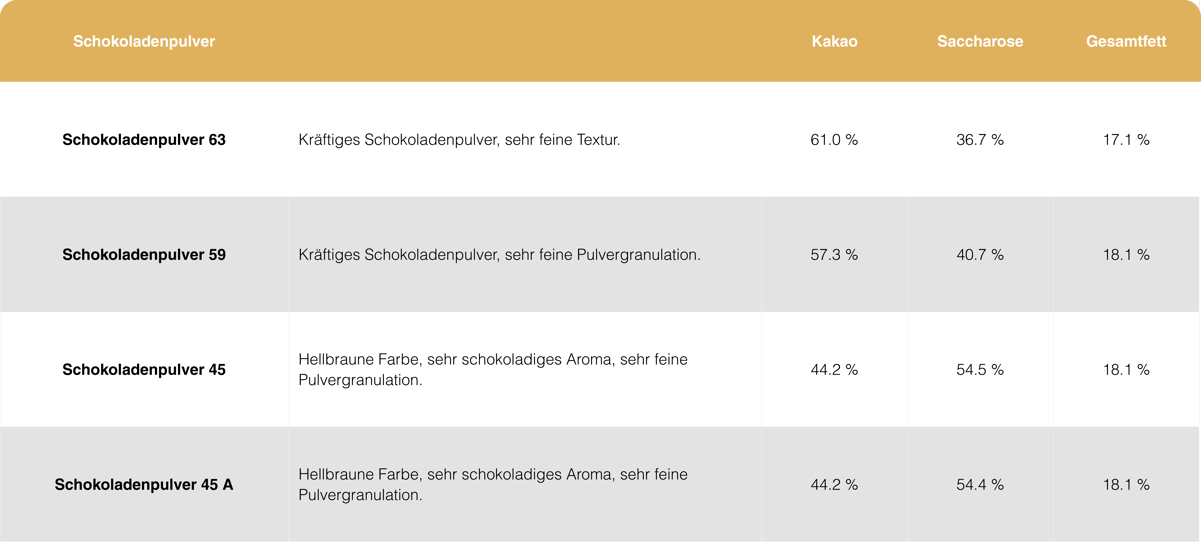Click the 54.4 % Saccharose value
The image size is (1201, 543).
tap(980, 485)
